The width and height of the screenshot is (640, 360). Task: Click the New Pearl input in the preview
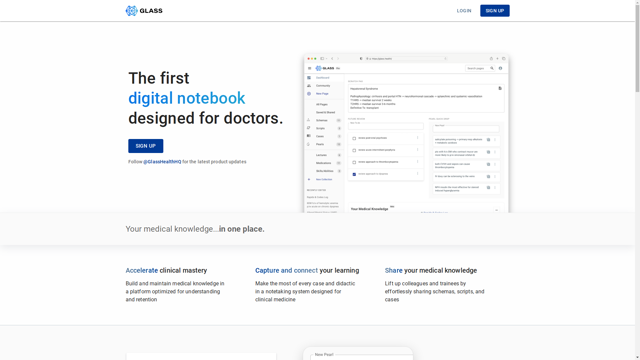[466, 129]
